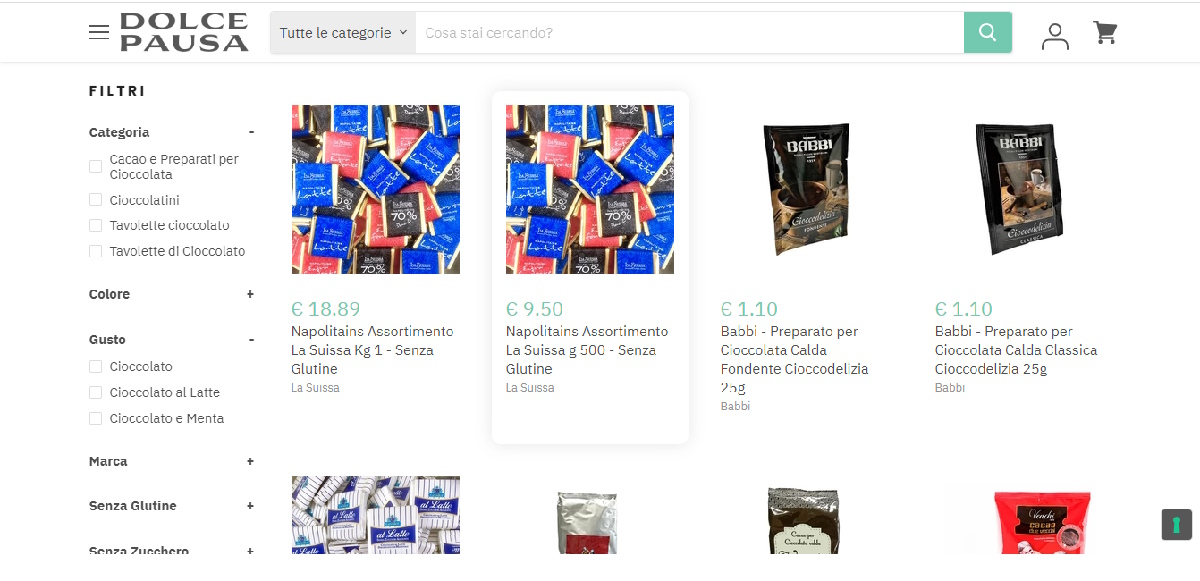Open the Napolitains 500 g product thumbnail
1200x581 pixels.
pyautogui.click(x=590, y=189)
